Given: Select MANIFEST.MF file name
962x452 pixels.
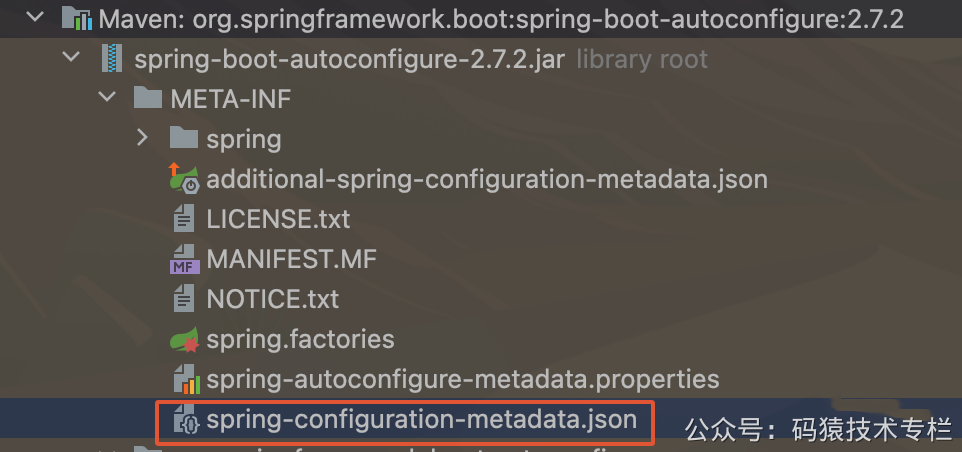Looking at the screenshot, I should click(x=291, y=259).
